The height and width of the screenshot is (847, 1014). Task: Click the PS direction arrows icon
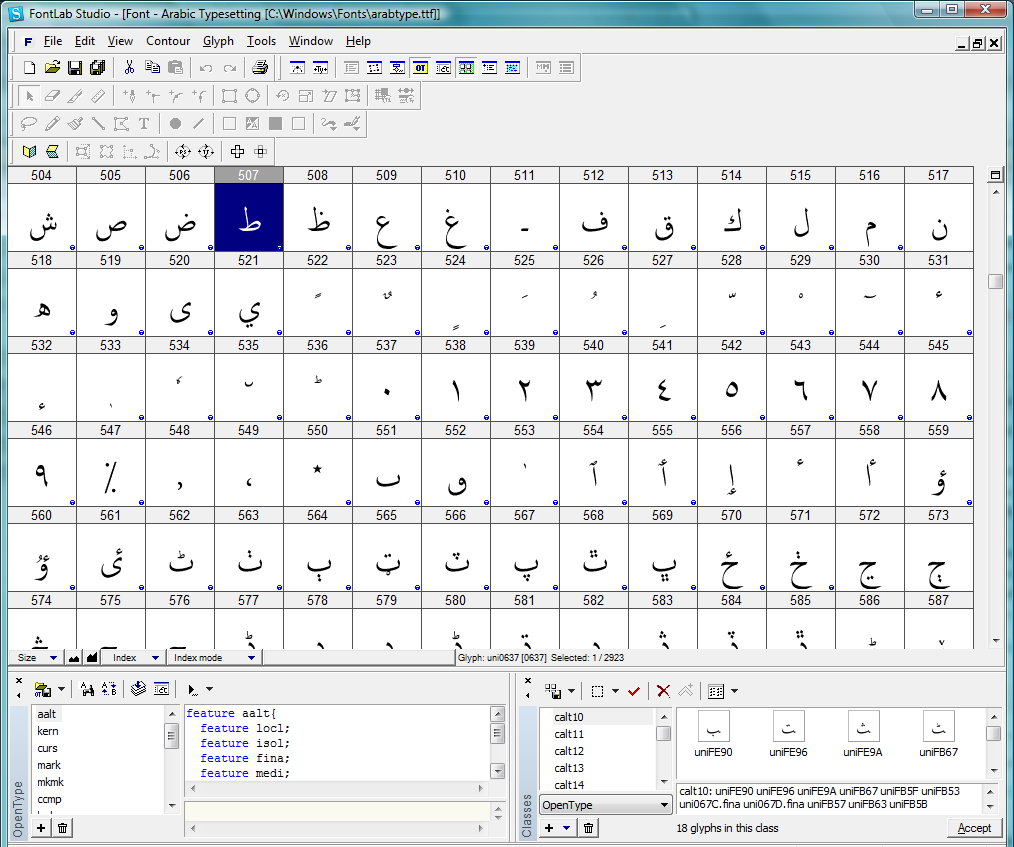click(182, 151)
